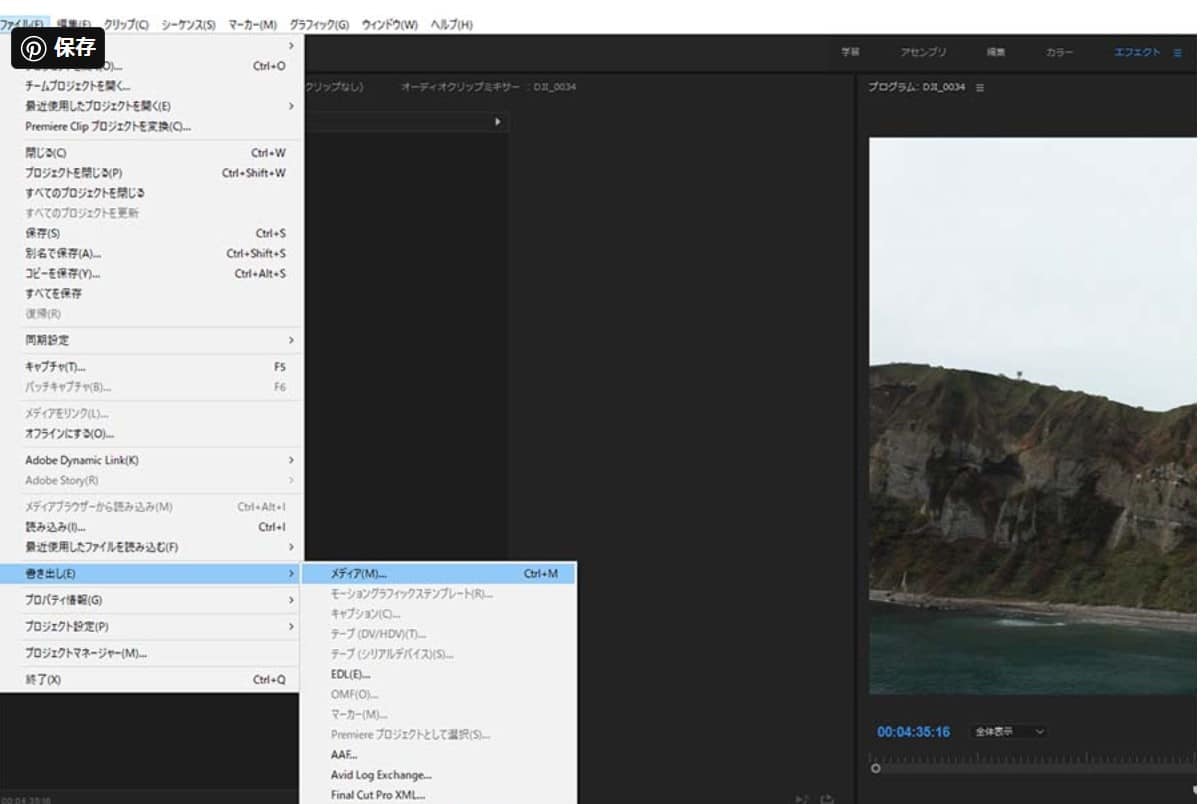Screen dimensions: 1201x804
Task: Switch to the 学習 workspace tab
Action: point(850,53)
